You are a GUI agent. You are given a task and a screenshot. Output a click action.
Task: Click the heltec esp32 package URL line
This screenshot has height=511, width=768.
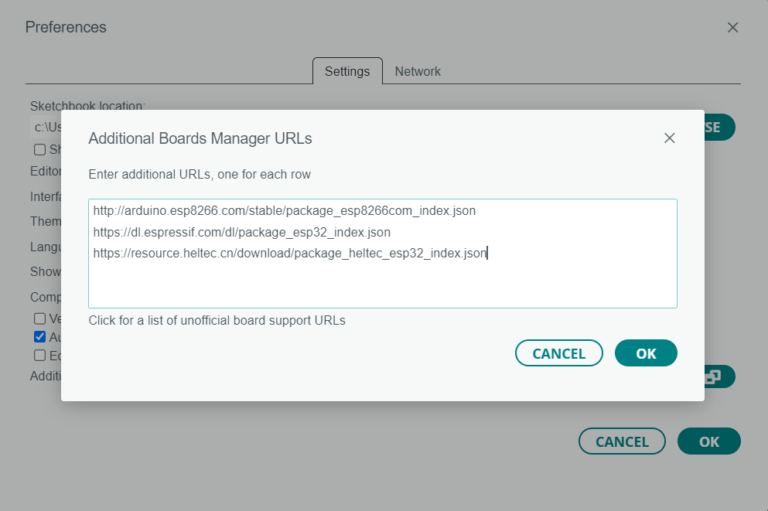click(x=290, y=253)
